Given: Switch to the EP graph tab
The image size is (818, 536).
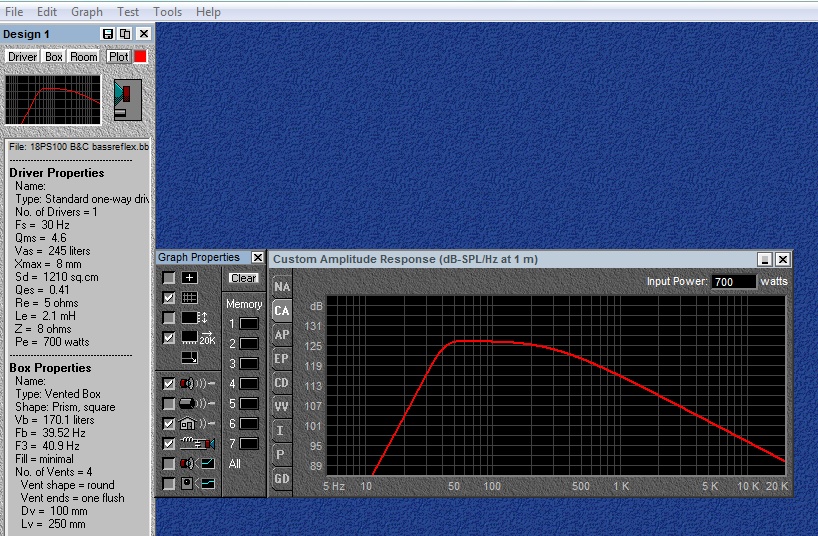Looking at the screenshot, I should (282, 359).
